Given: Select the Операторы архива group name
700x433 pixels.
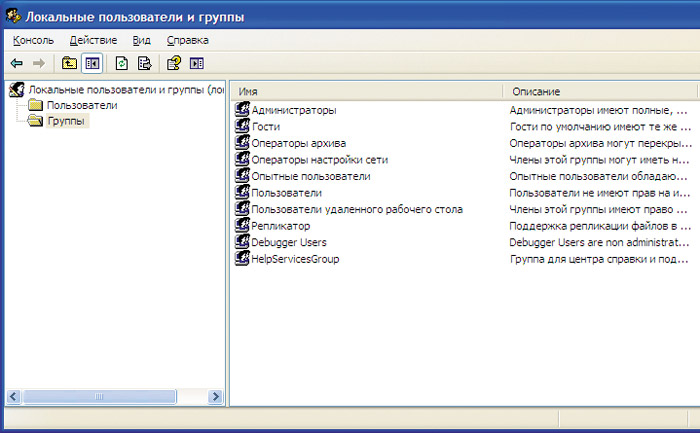Looking at the screenshot, I should coord(299,143).
